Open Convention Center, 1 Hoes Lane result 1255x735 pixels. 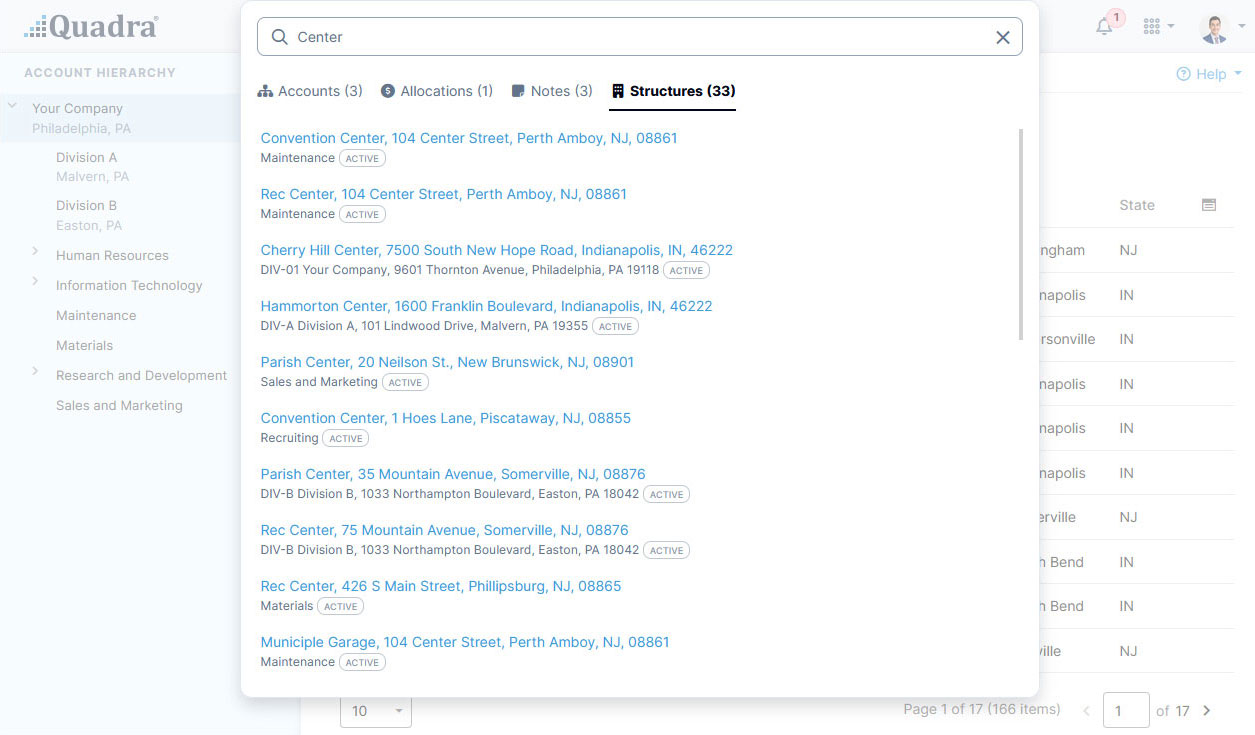click(x=446, y=418)
